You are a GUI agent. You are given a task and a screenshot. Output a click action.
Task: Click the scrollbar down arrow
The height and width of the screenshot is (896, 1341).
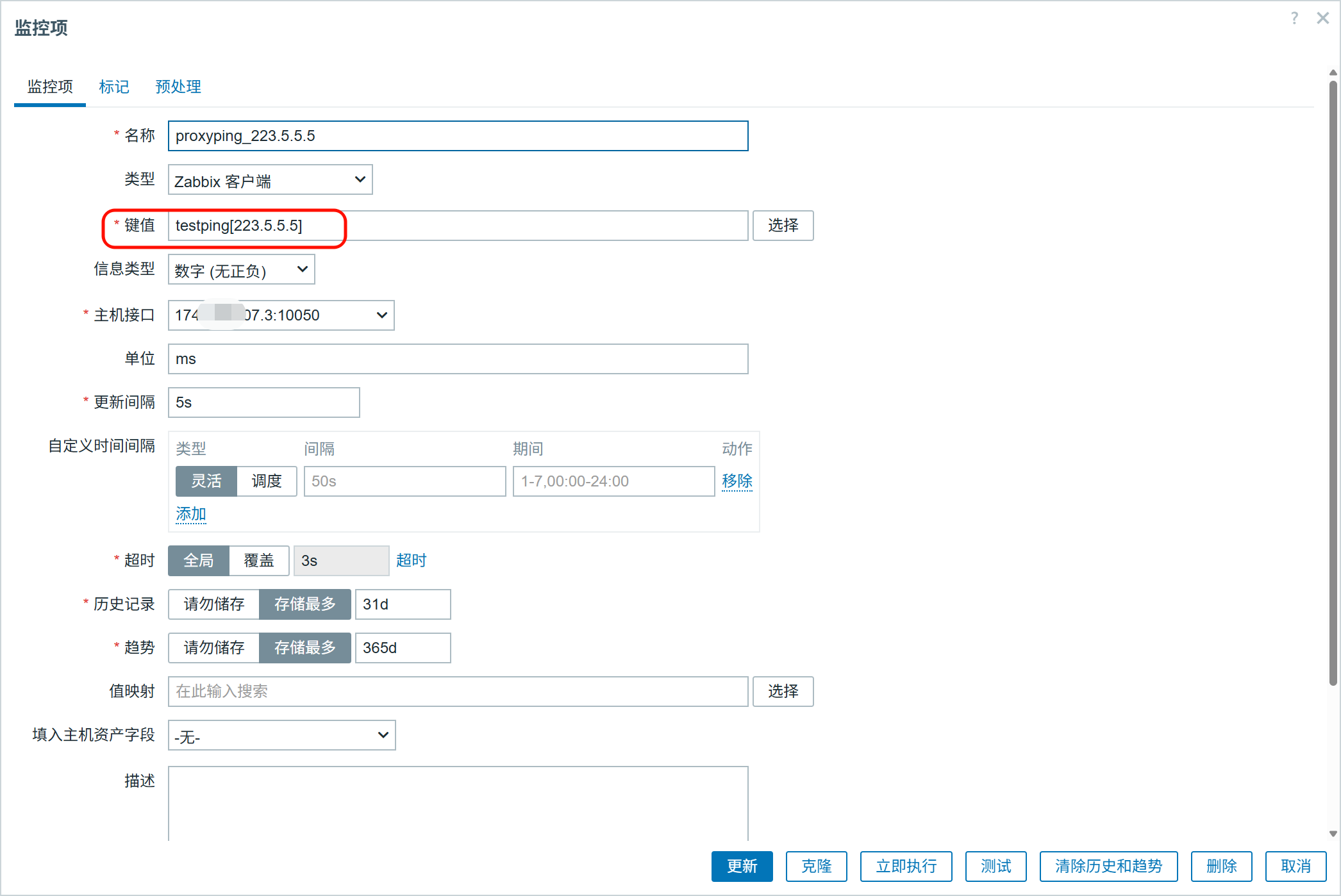[1333, 834]
